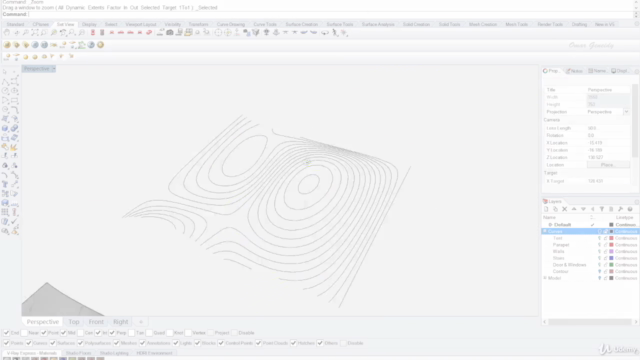Image resolution: width=640 pixels, height=360 pixels.
Task: Click the camera icon in Set View toolbar
Action: click(170, 33)
